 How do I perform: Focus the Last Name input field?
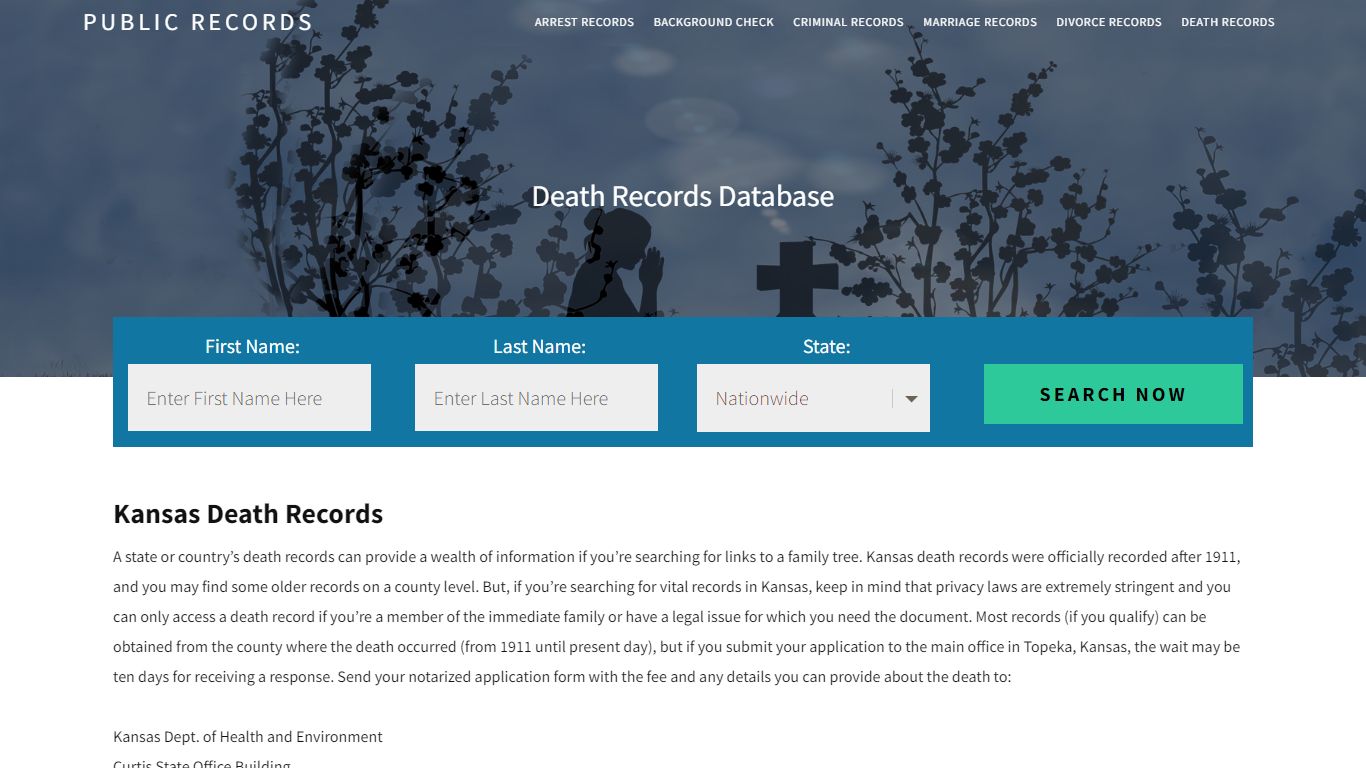pos(536,398)
